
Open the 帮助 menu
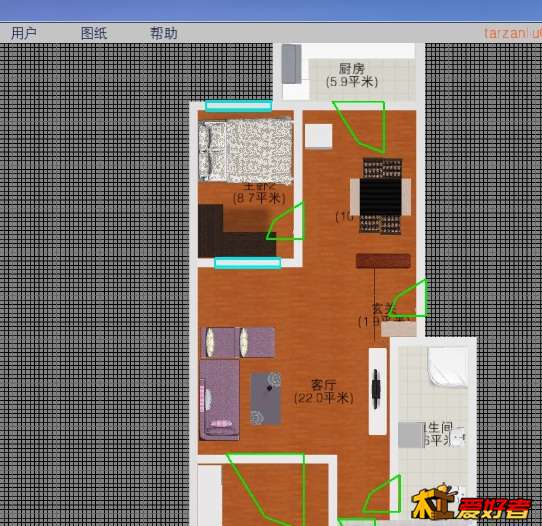click(x=164, y=34)
